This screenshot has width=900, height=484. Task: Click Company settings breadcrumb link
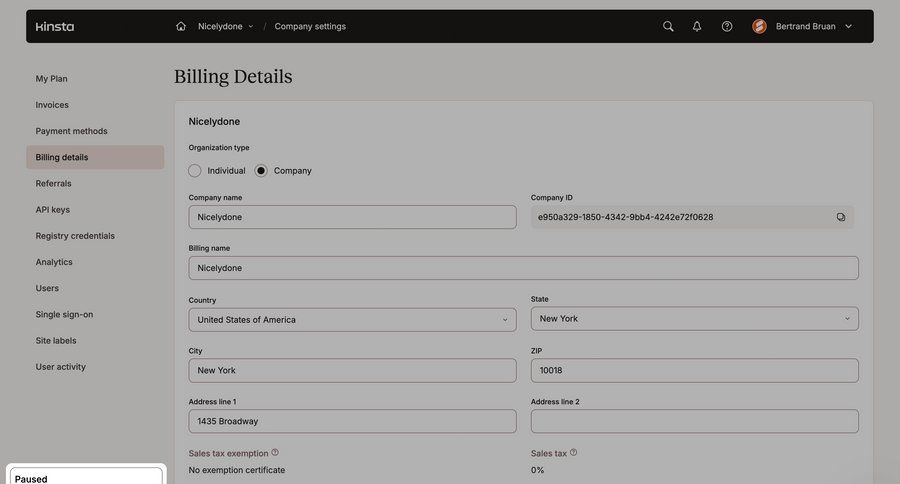tap(310, 26)
